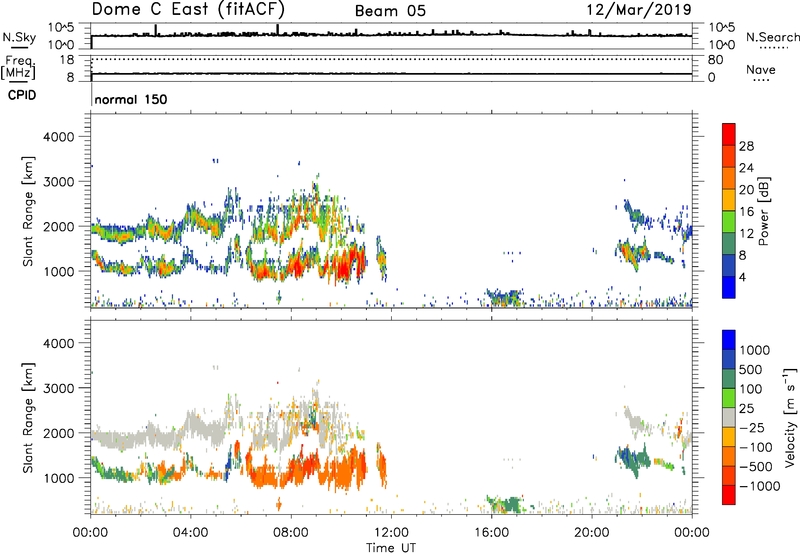Click the "16:00" time tick label
The width and height of the screenshot is (800, 554).
tap(491, 533)
